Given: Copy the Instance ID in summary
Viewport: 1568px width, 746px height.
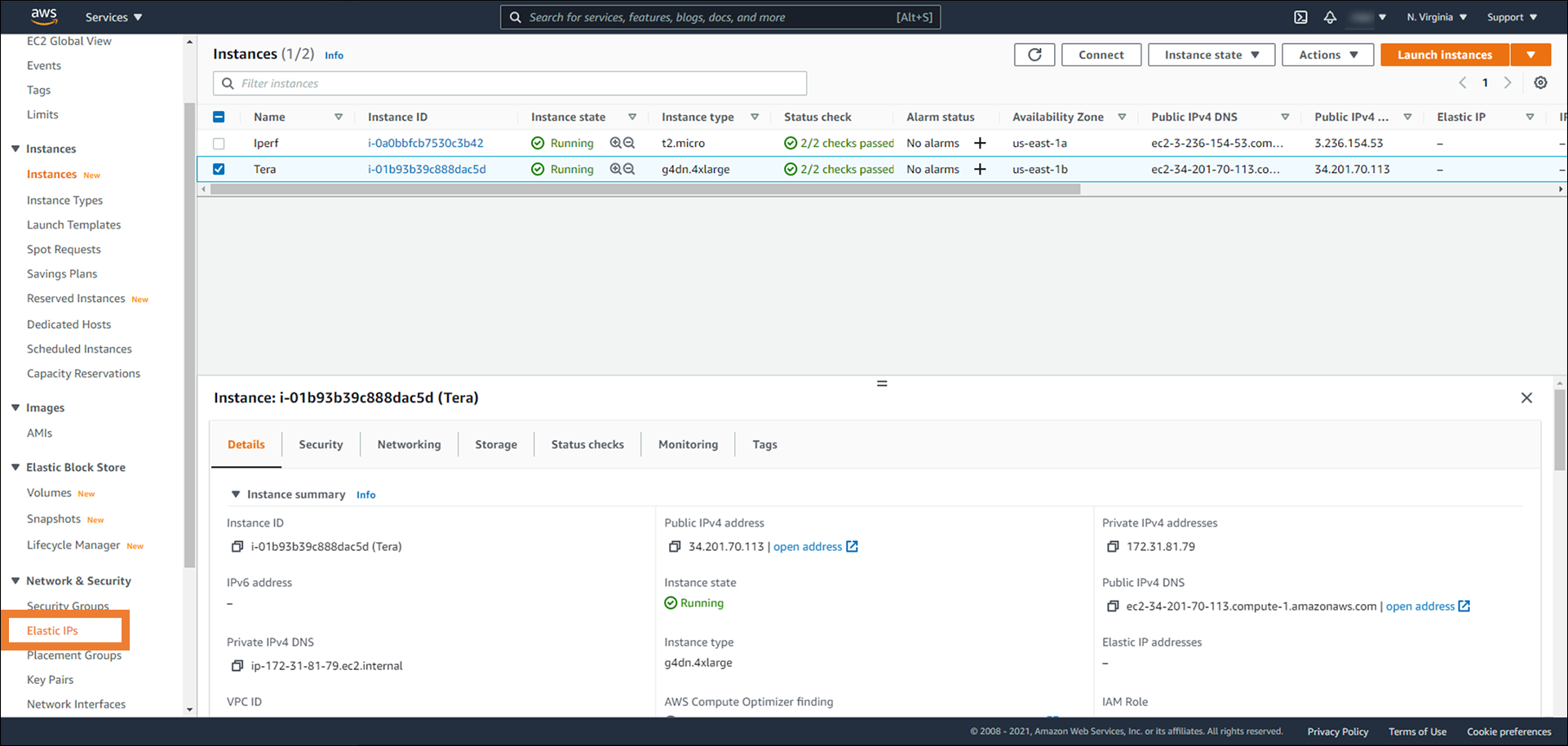Looking at the screenshot, I should click(x=237, y=547).
